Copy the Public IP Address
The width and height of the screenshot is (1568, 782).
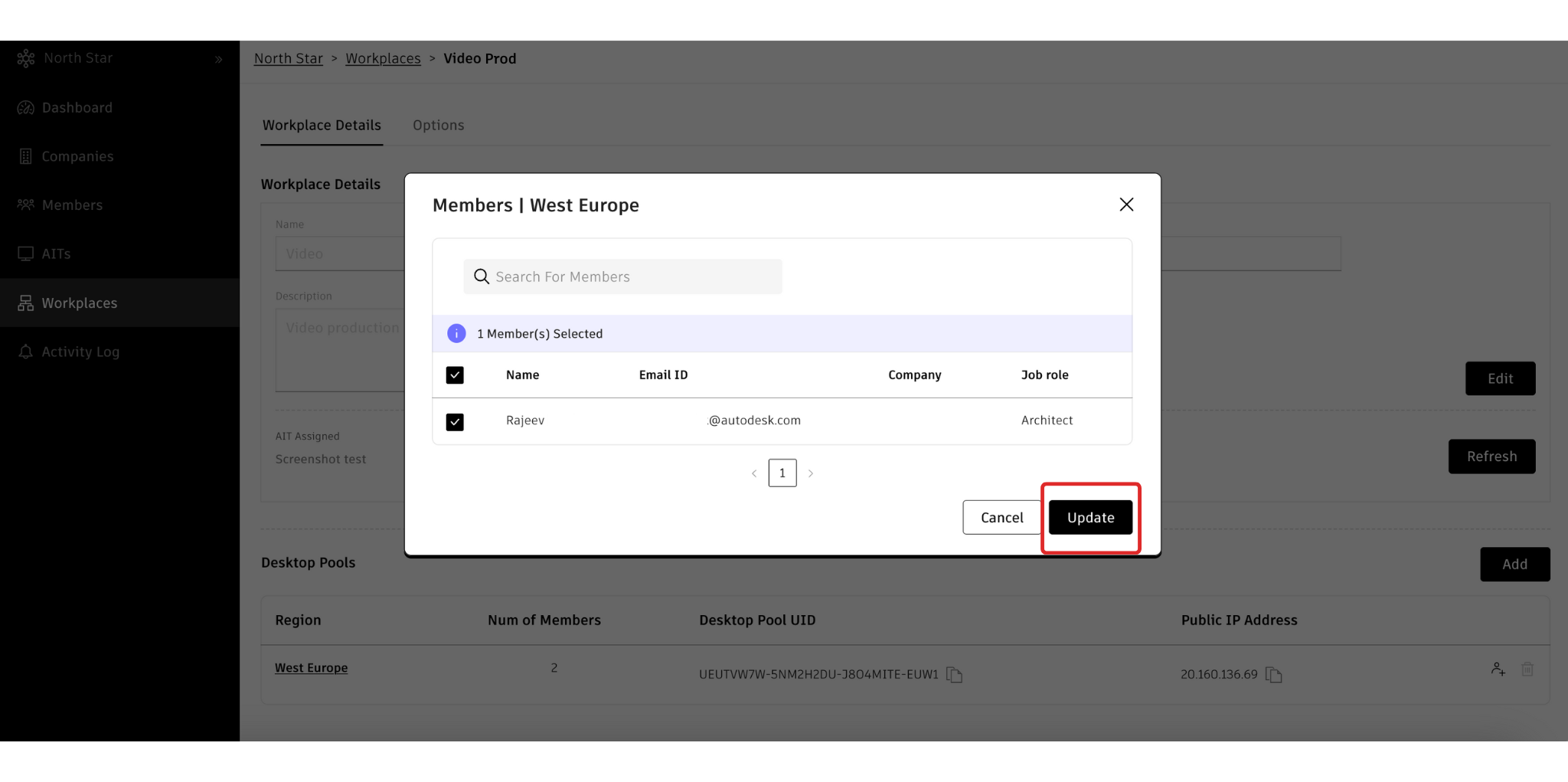[1273, 675]
